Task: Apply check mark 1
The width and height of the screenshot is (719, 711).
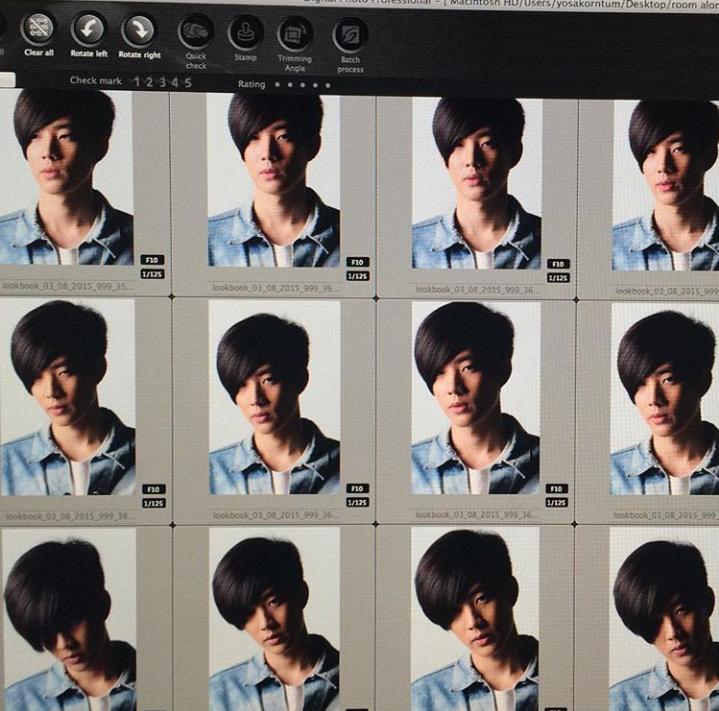Action: [137, 82]
